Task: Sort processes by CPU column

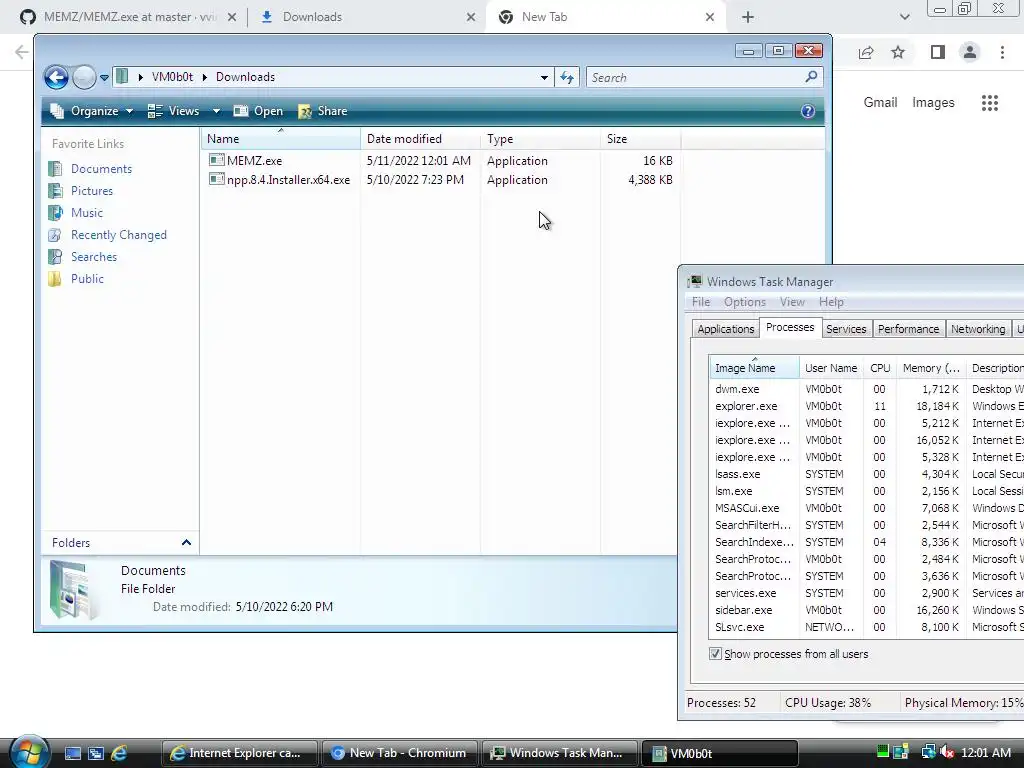Action: click(x=880, y=368)
